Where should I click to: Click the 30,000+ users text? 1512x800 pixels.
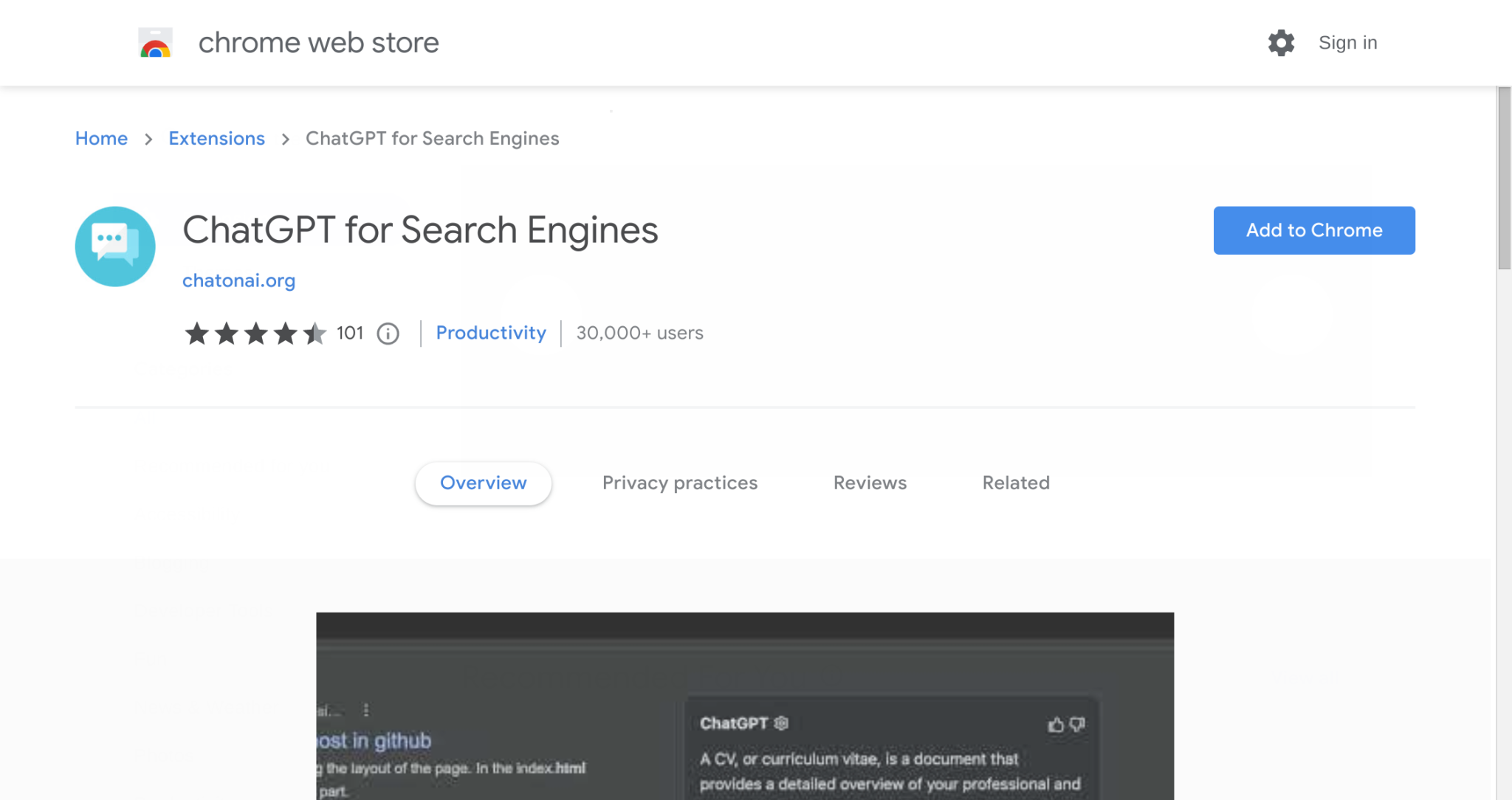[x=639, y=334]
